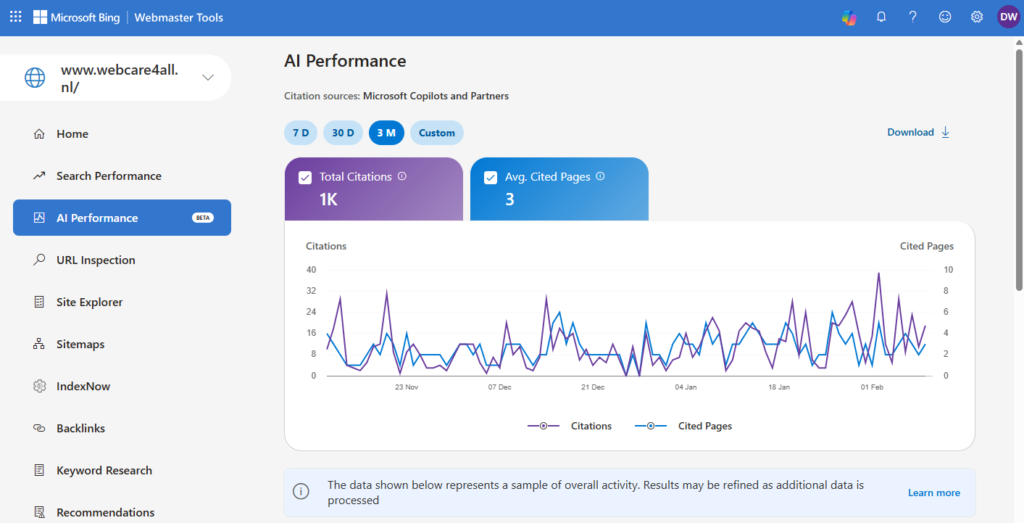The height and width of the screenshot is (523, 1024).
Task: Toggle Cited Pages series in chart legend
Action: tap(683, 426)
